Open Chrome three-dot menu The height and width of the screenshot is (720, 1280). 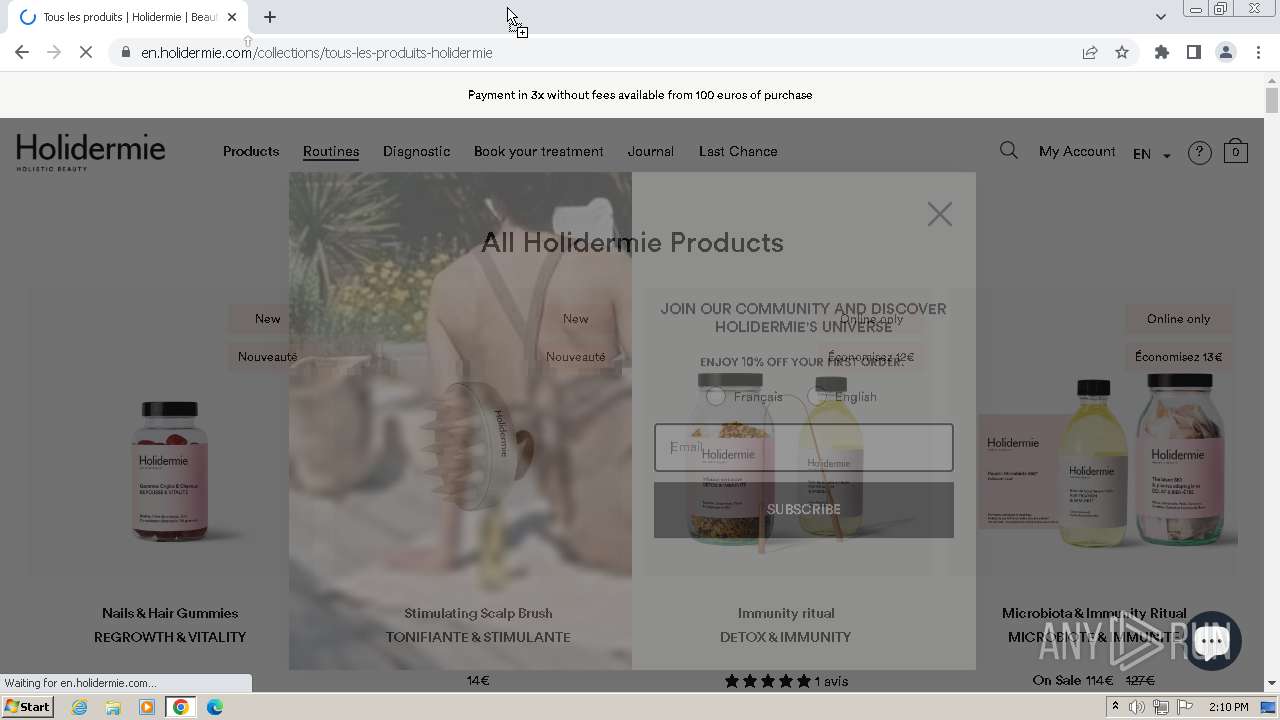(1258, 52)
